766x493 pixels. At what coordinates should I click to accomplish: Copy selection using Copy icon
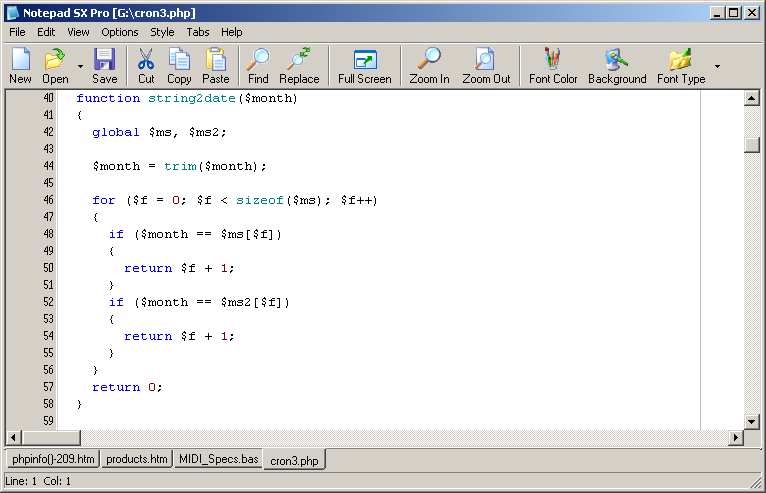tap(179, 66)
